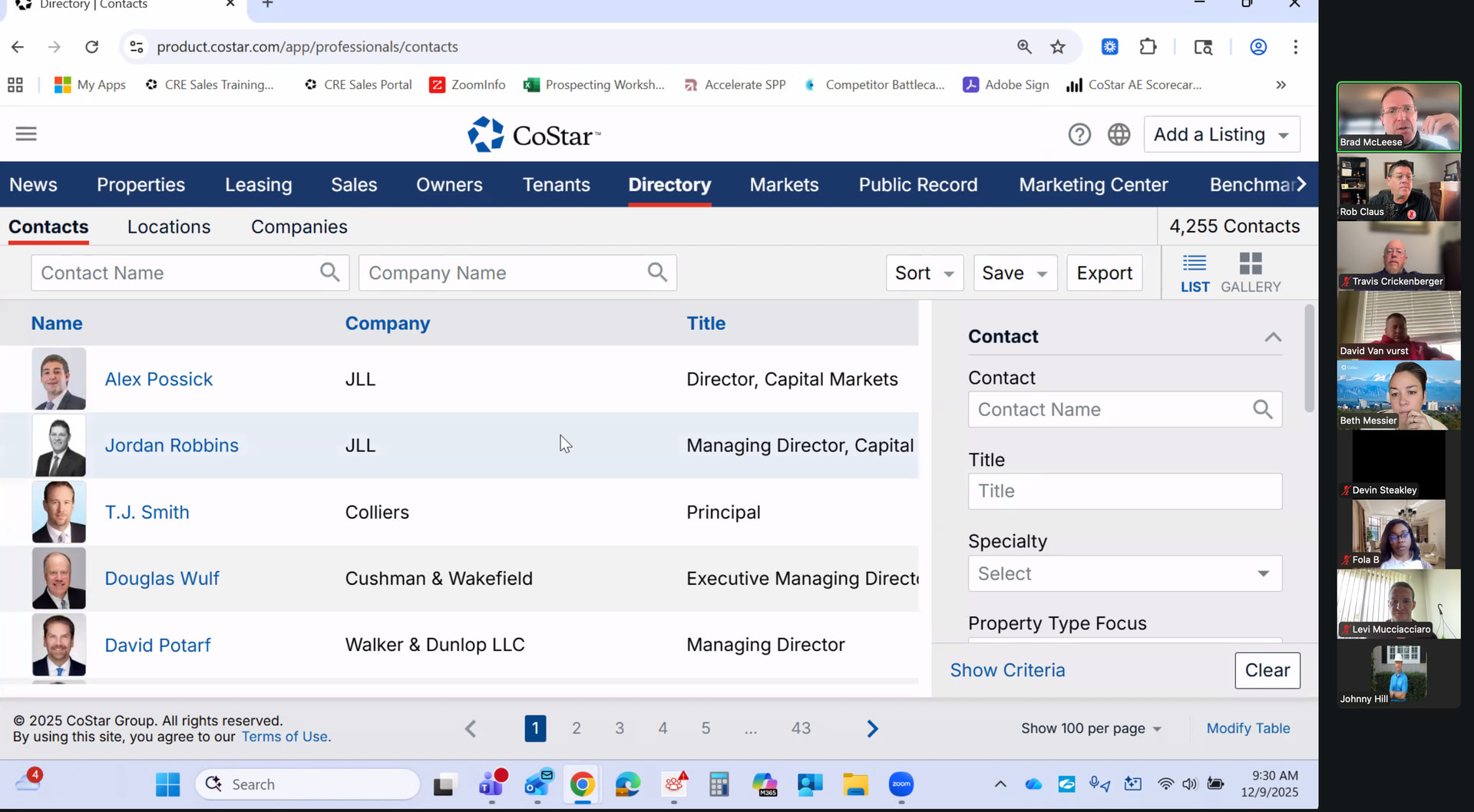Click the Company Name search magnifier icon
The height and width of the screenshot is (812, 1474).
tap(657, 272)
